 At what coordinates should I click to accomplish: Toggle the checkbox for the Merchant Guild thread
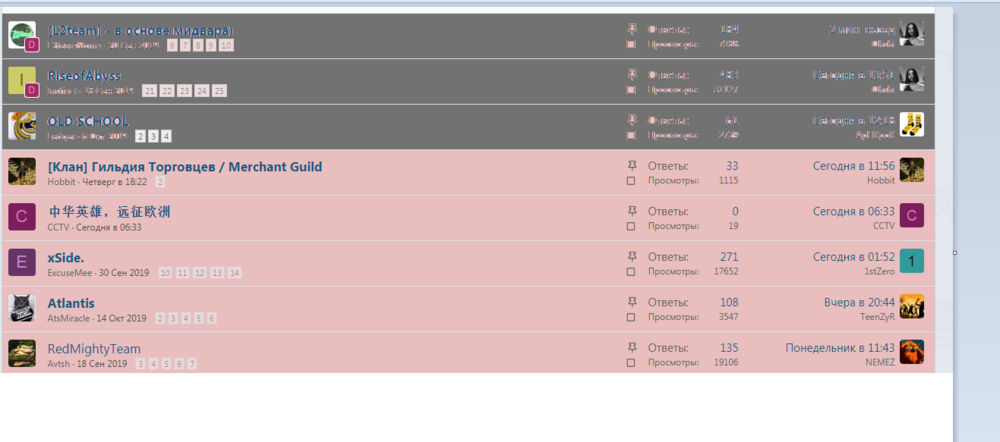tap(631, 181)
